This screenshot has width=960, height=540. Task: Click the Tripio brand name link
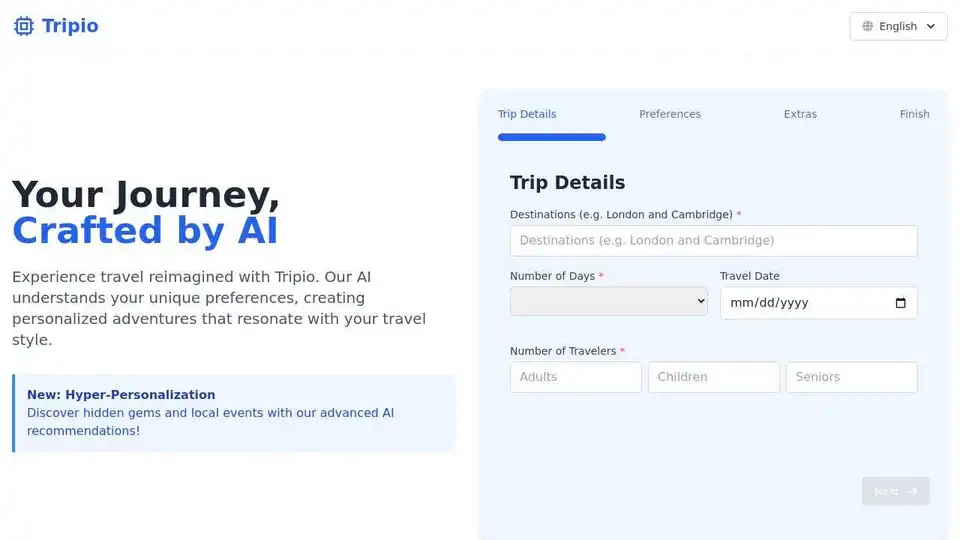70,26
